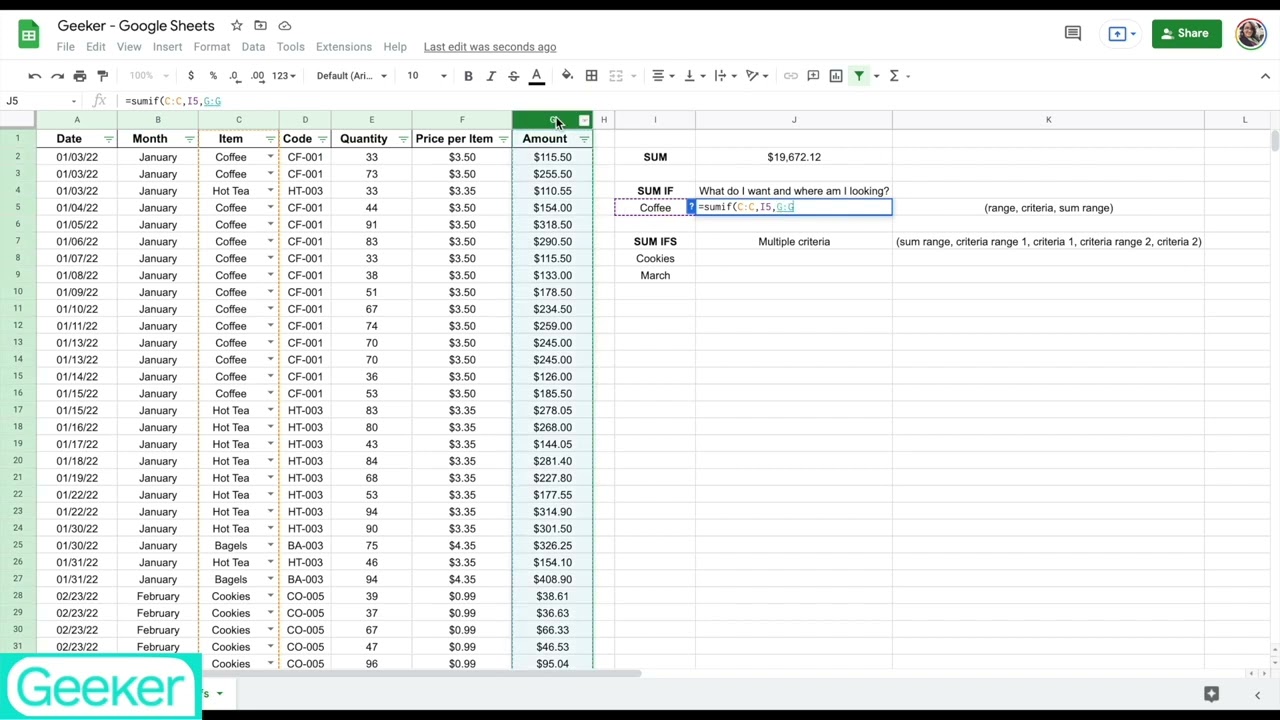Click the Insert link icon
Image resolution: width=1280 pixels, height=720 pixels.
click(x=791, y=76)
